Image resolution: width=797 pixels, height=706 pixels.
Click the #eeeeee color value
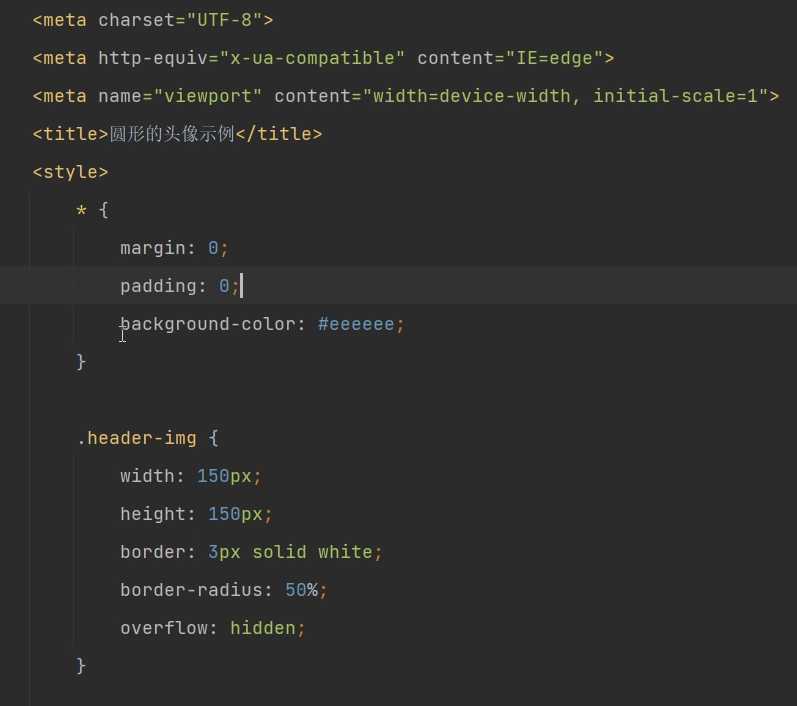click(356, 324)
